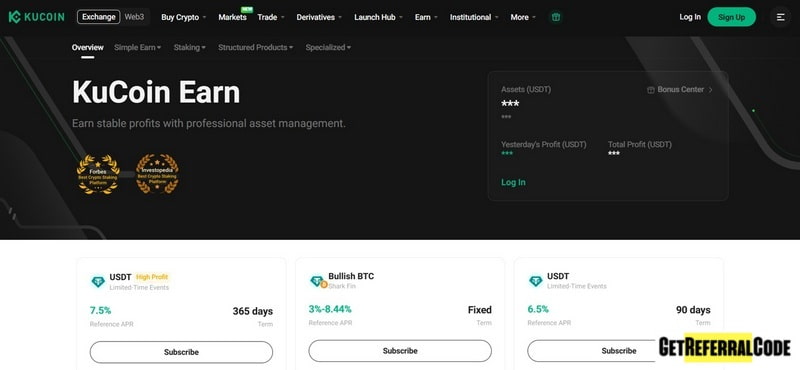The height and width of the screenshot is (370, 800).
Task: Open the Bonus Center link
Action: (x=680, y=90)
